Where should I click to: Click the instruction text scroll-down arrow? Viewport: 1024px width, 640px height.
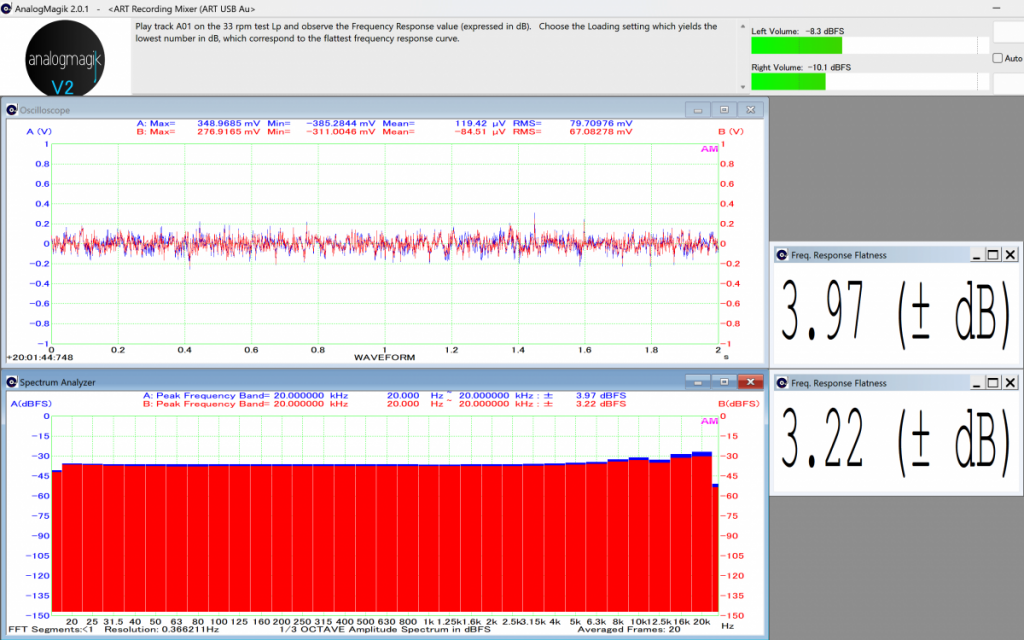743,87
